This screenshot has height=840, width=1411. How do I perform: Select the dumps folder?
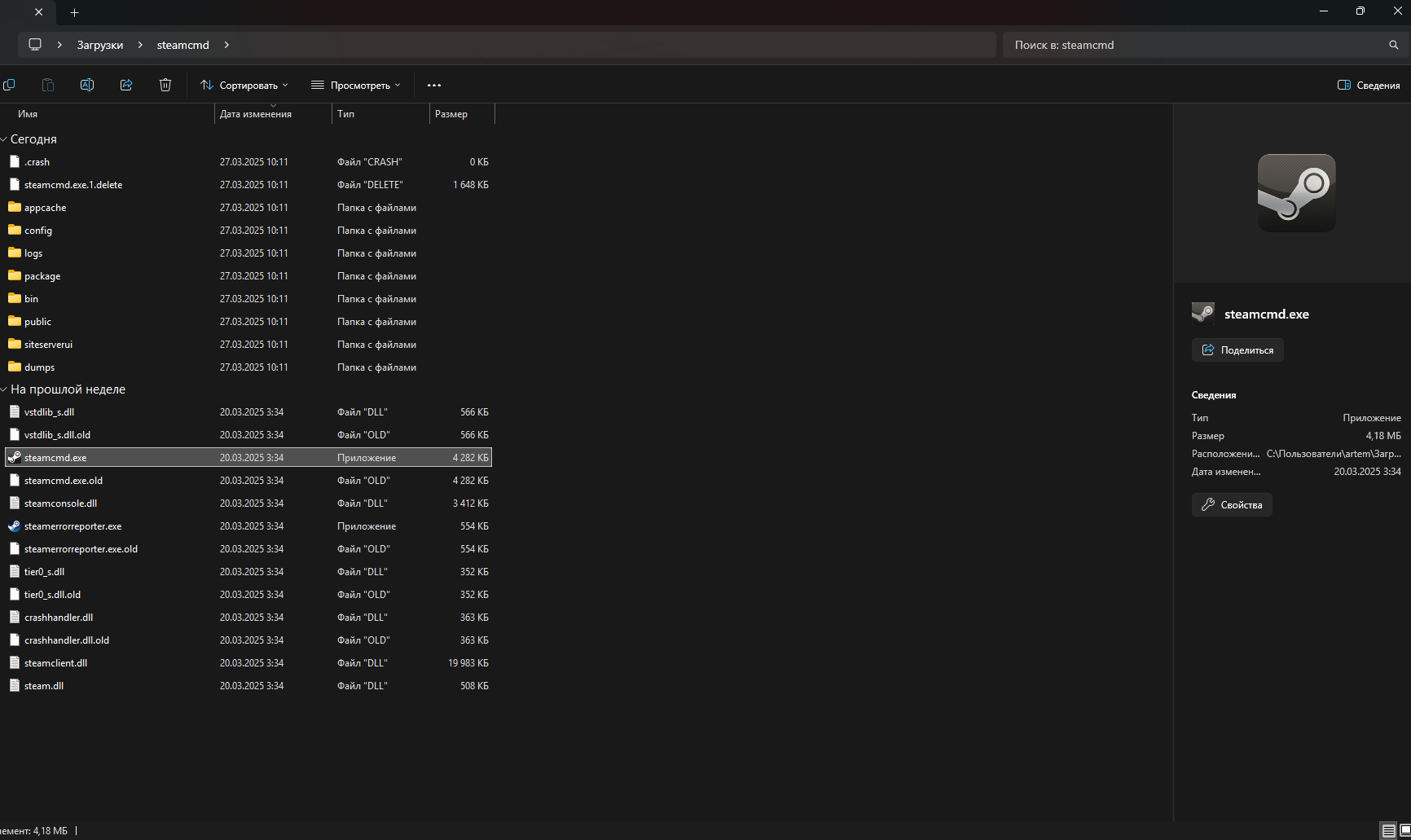pos(248,367)
